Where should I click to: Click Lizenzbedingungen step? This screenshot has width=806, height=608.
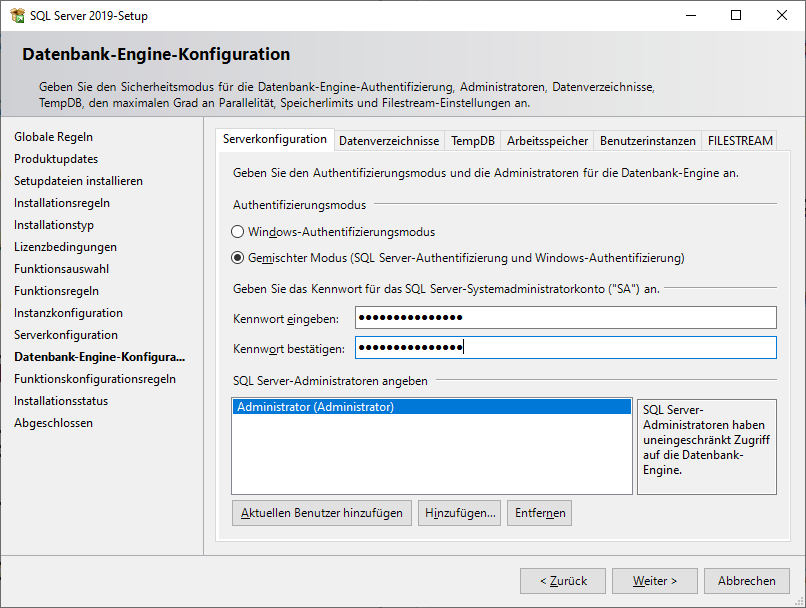coord(65,247)
